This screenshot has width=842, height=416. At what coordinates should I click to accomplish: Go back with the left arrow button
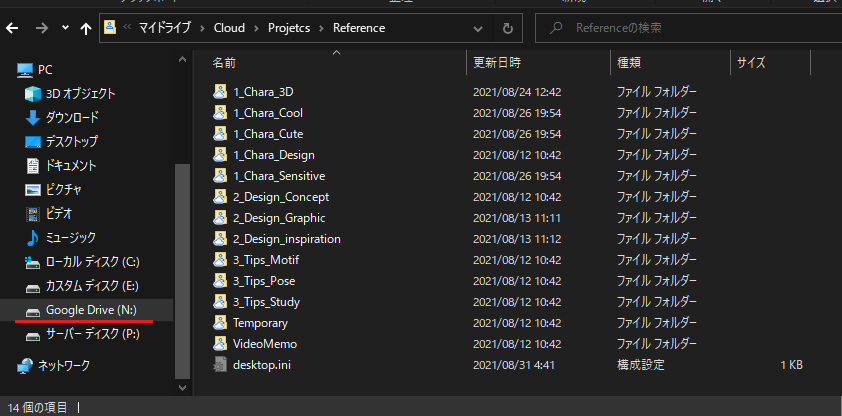[12, 28]
